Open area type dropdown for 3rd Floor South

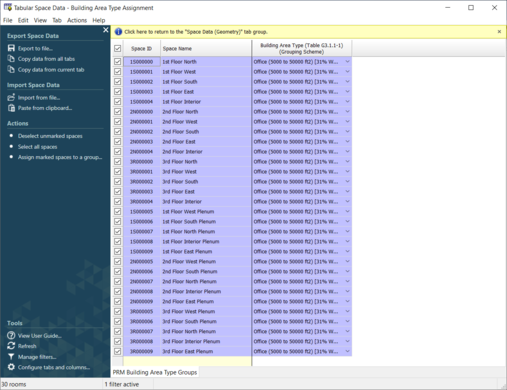[x=347, y=182]
